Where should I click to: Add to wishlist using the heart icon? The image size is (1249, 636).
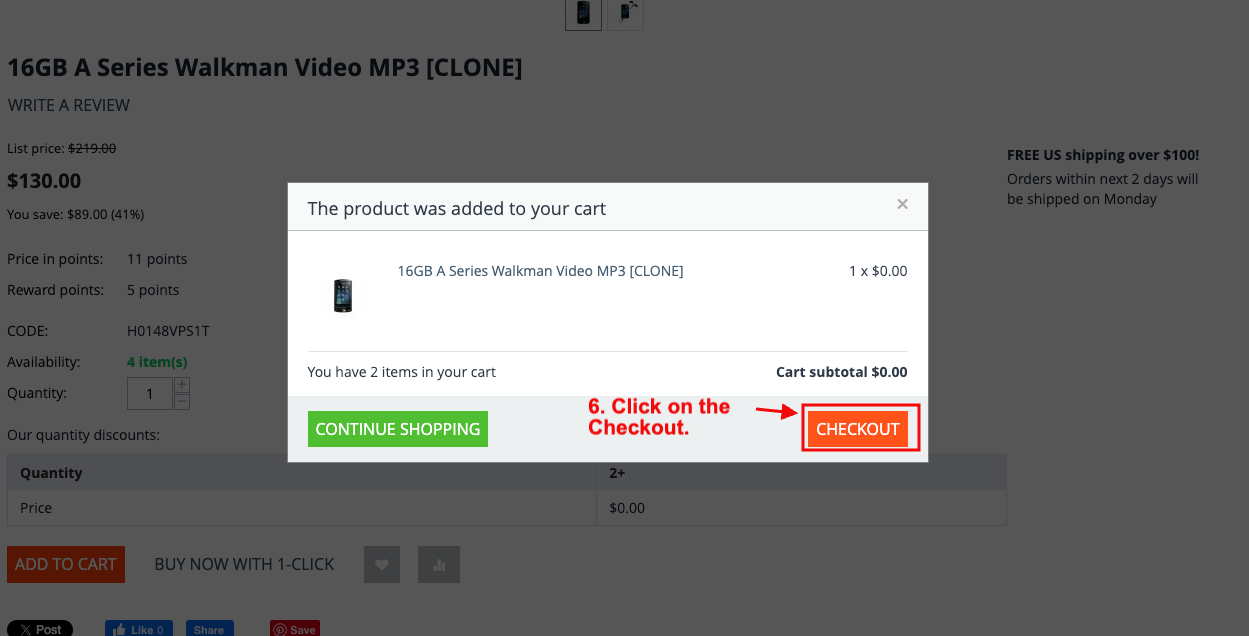click(x=382, y=564)
